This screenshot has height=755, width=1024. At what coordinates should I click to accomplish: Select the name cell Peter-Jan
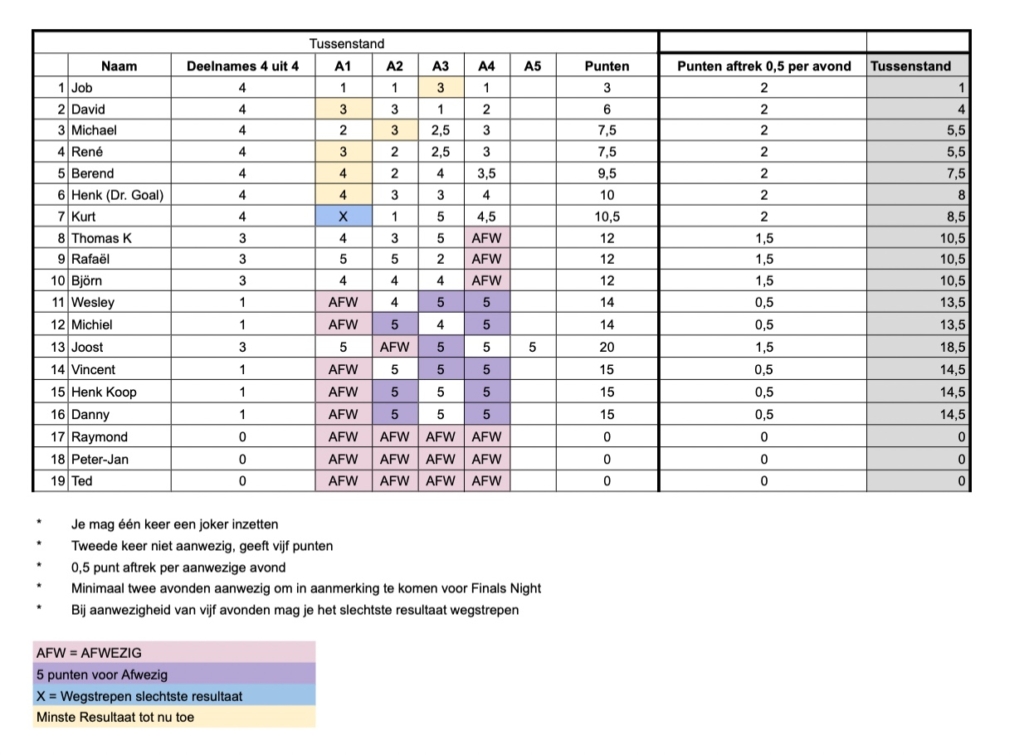(x=119, y=459)
